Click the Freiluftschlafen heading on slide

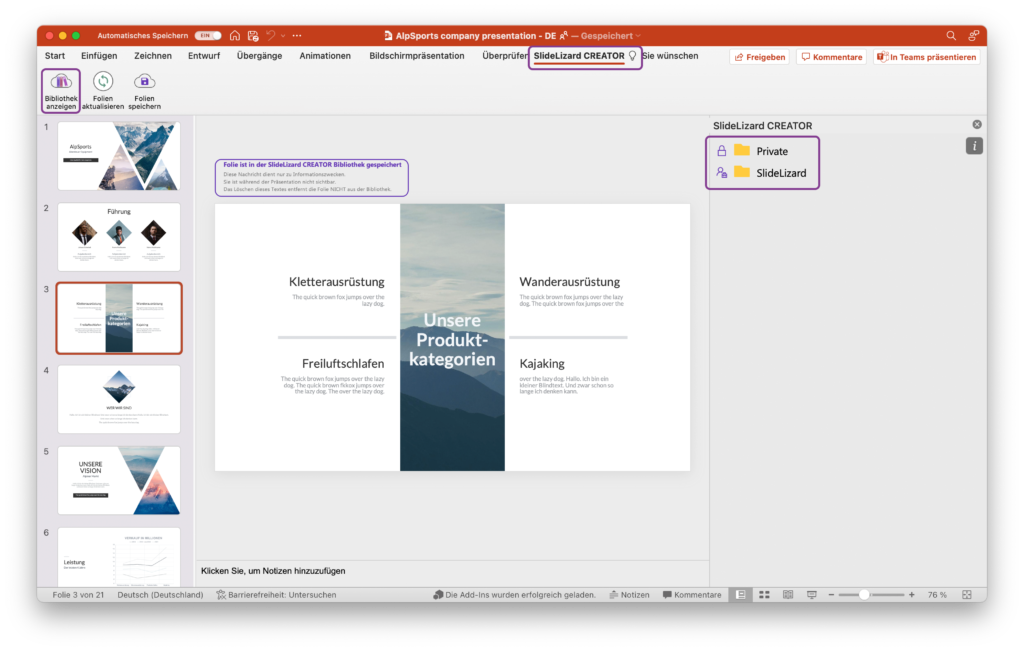[343, 364]
